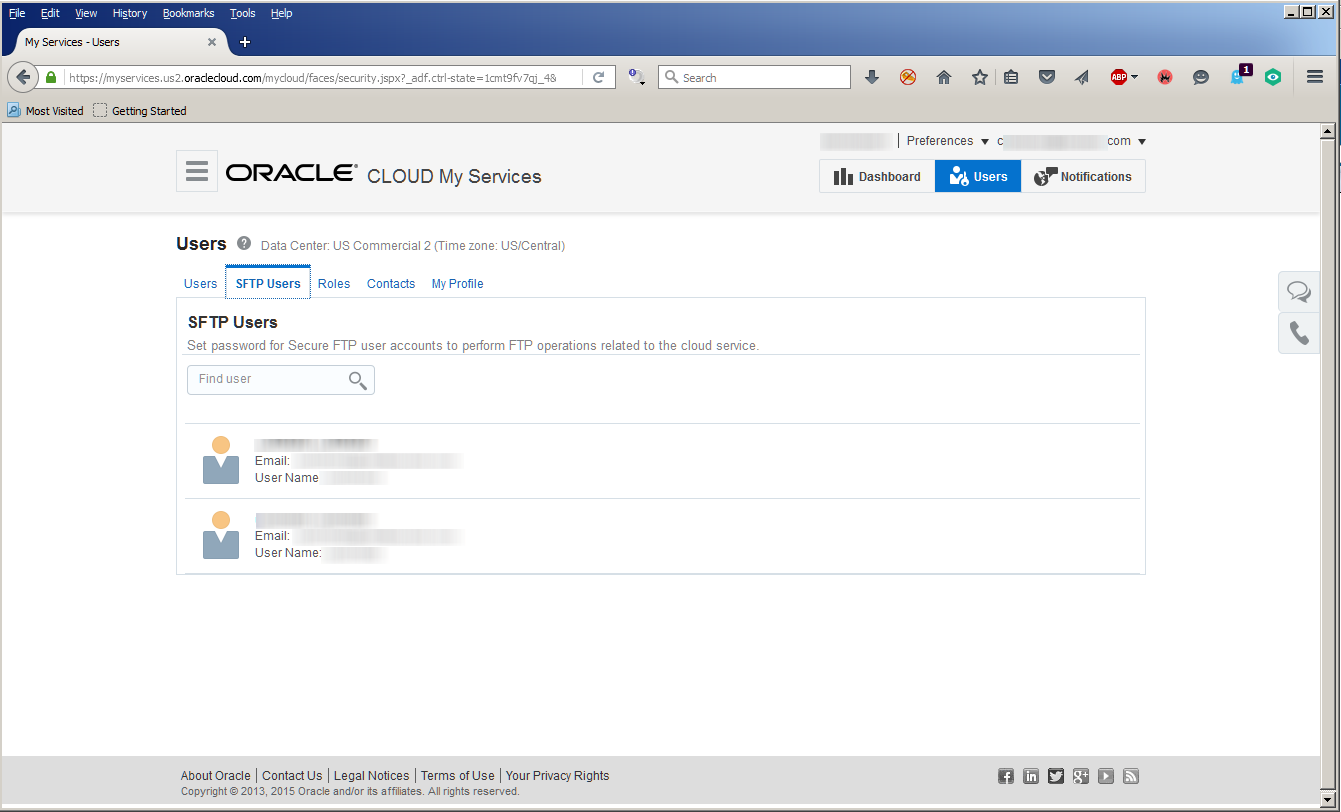Switch to the Roles tab
The image size is (1341, 812).
pyautogui.click(x=334, y=284)
